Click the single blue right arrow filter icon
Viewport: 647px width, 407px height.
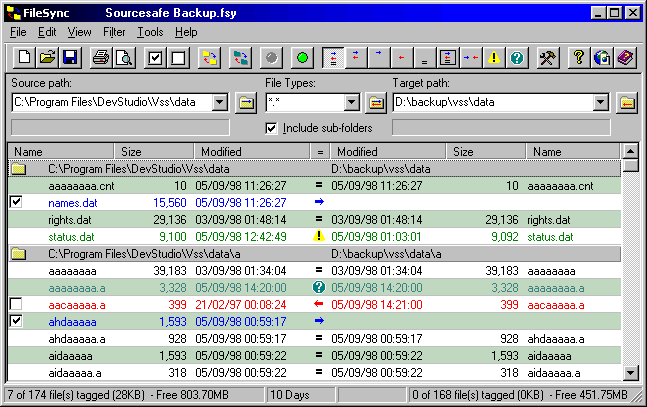tap(379, 58)
